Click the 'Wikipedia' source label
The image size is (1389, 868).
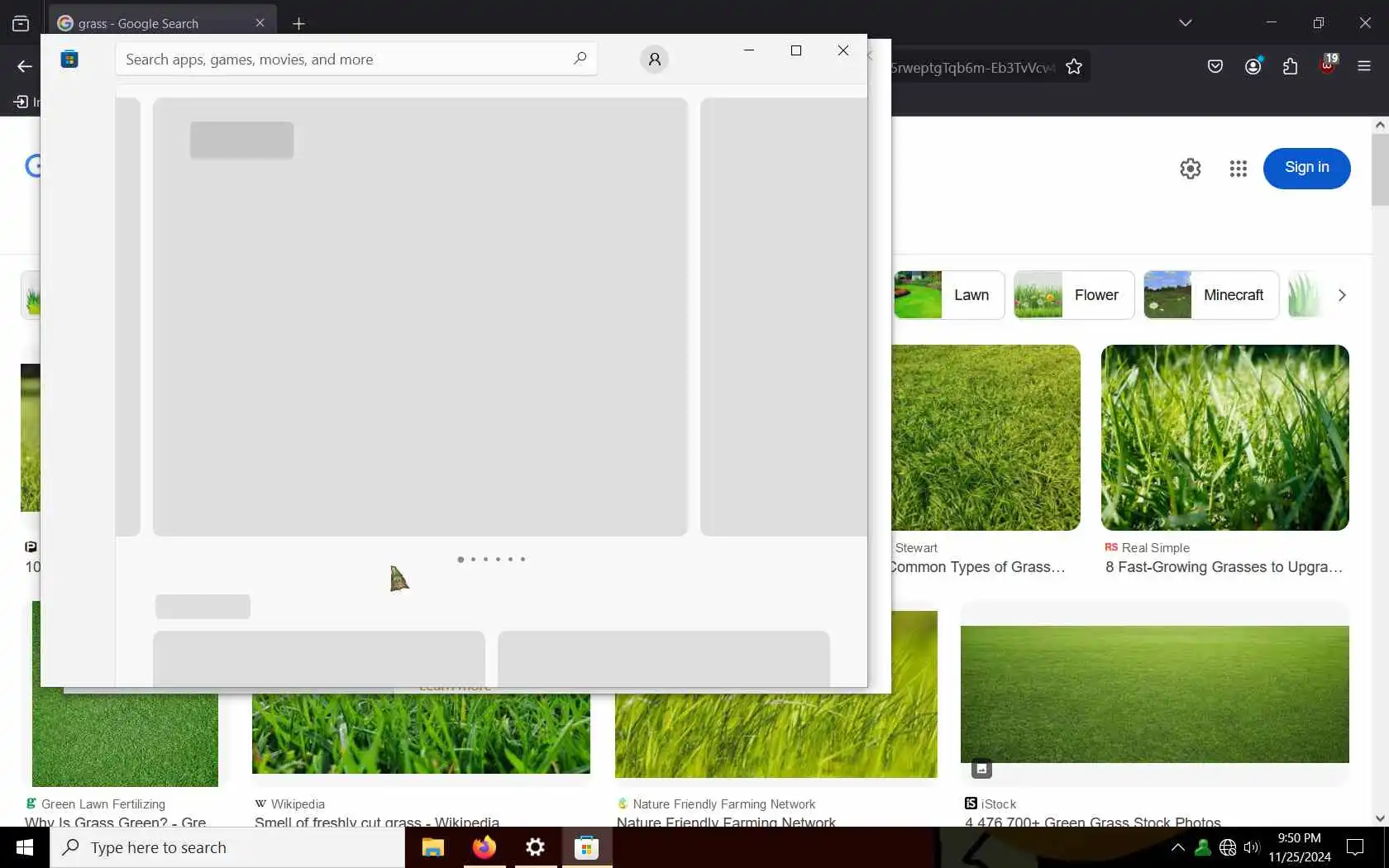298,804
